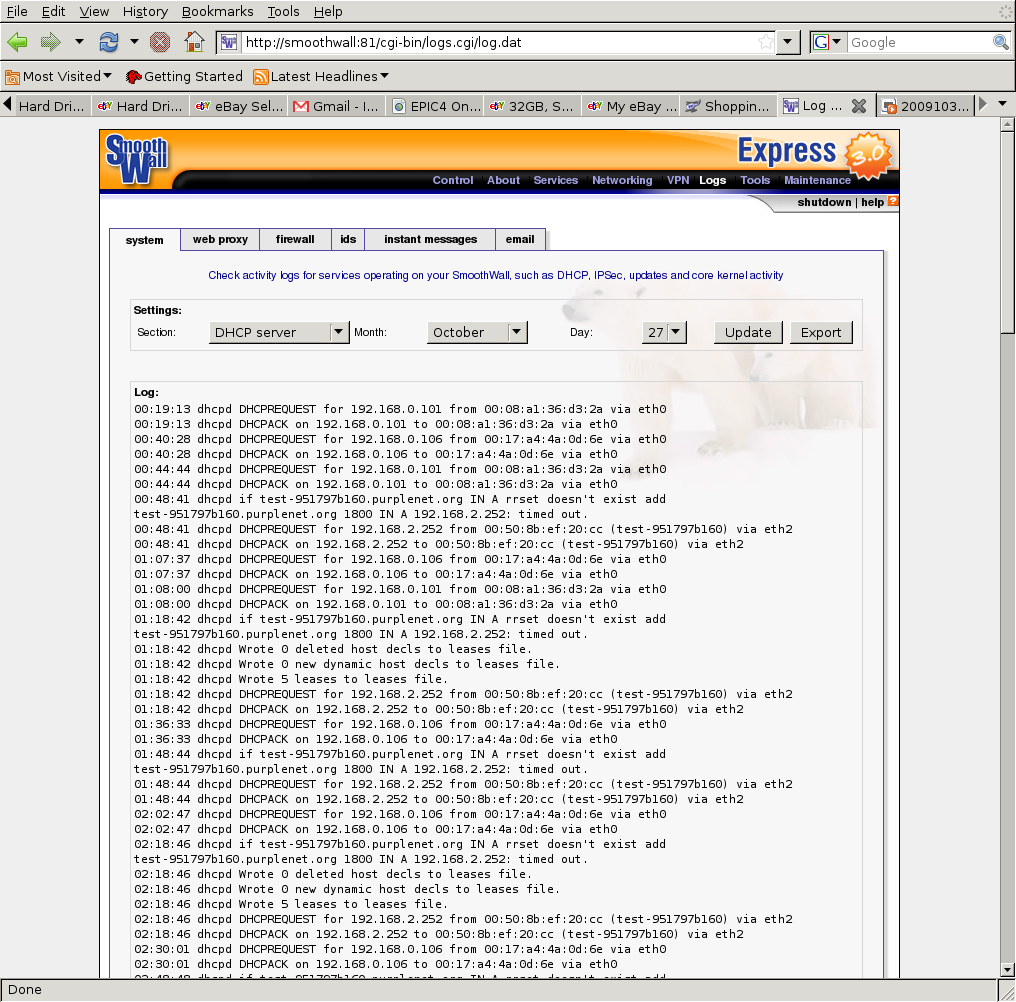This screenshot has width=1016, height=1002.
Task: Click the Networking navigation link
Action: 621,180
